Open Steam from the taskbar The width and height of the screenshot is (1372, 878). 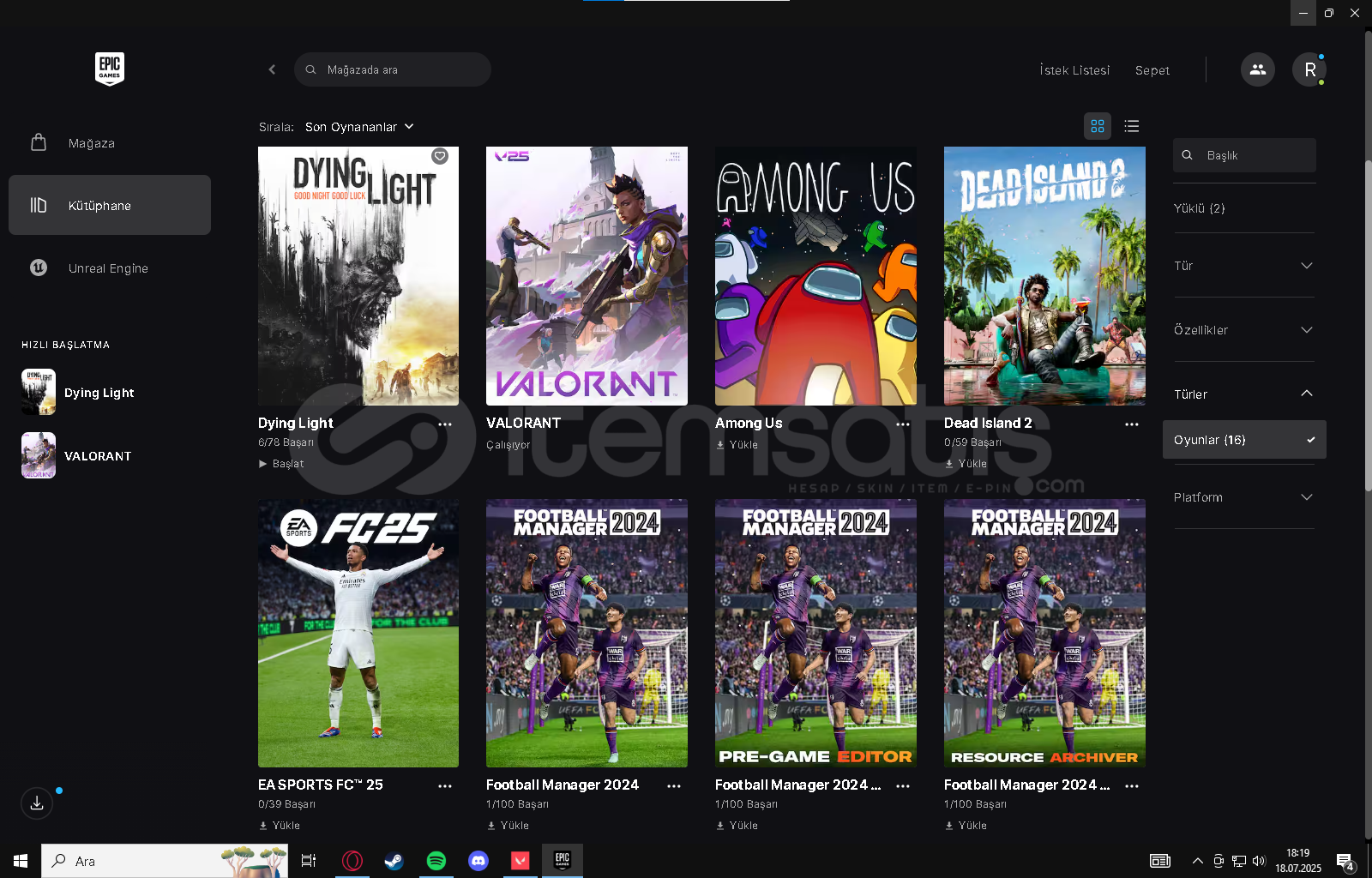(x=394, y=861)
